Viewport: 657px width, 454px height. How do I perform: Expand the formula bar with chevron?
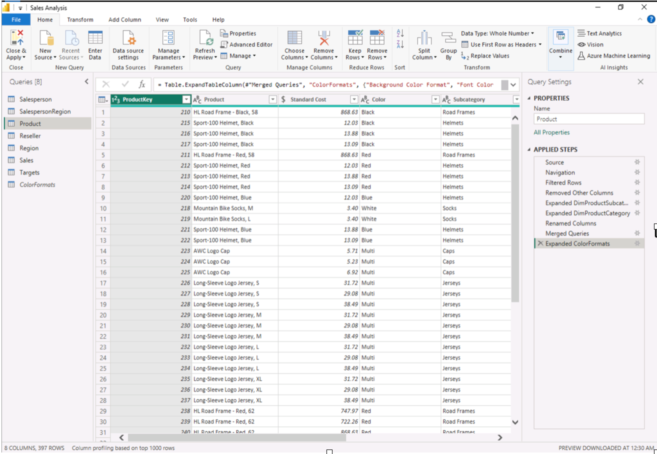point(513,85)
